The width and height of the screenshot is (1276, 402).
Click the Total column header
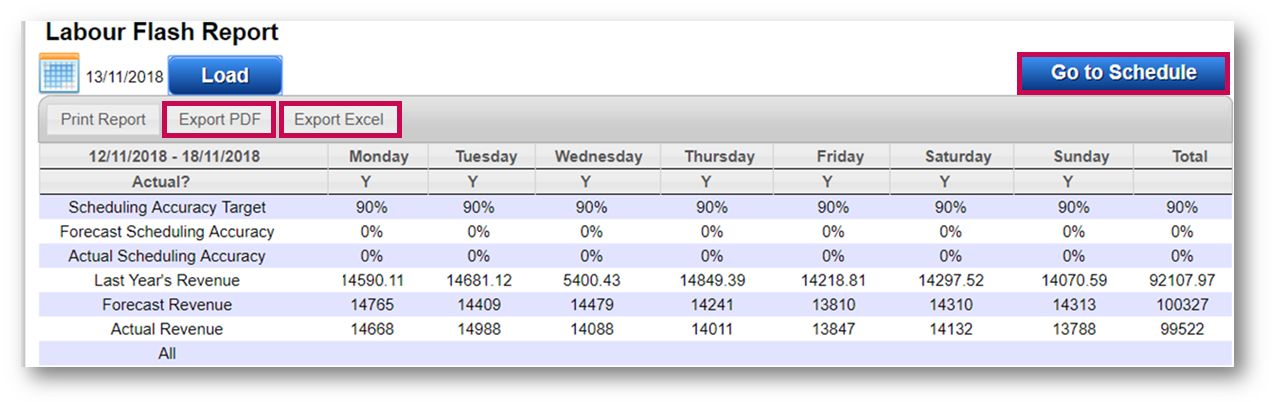[1189, 156]
